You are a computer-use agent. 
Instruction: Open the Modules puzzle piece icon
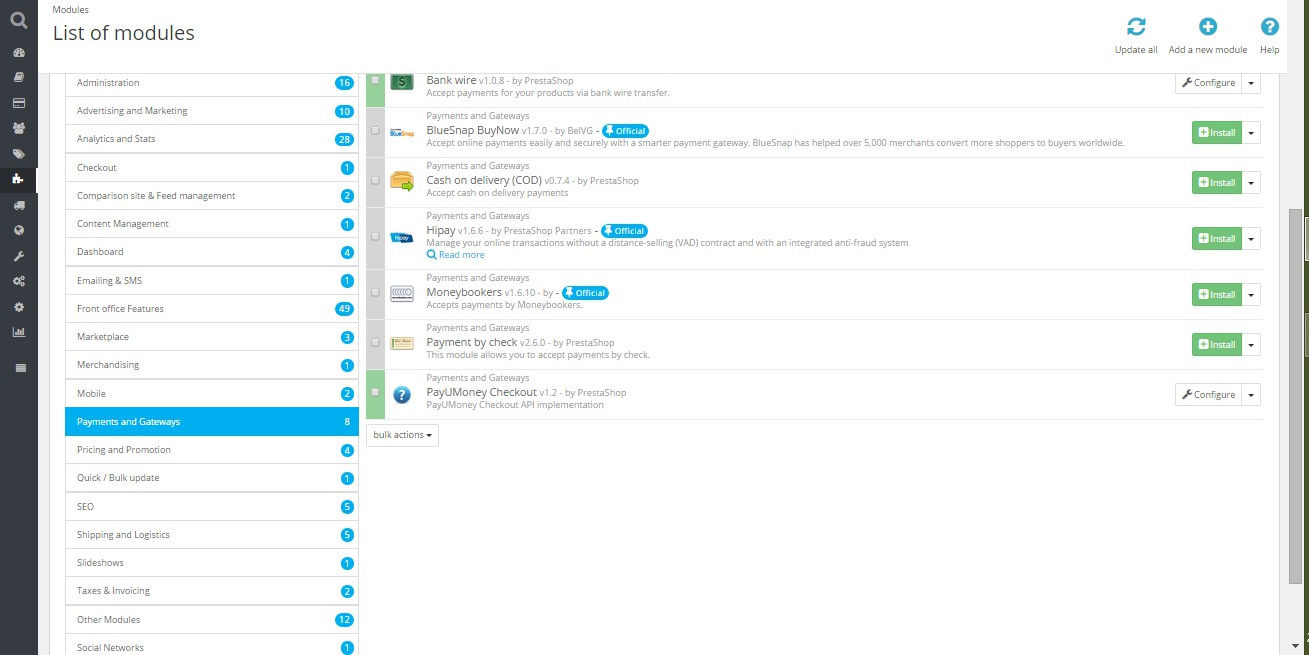18,179
